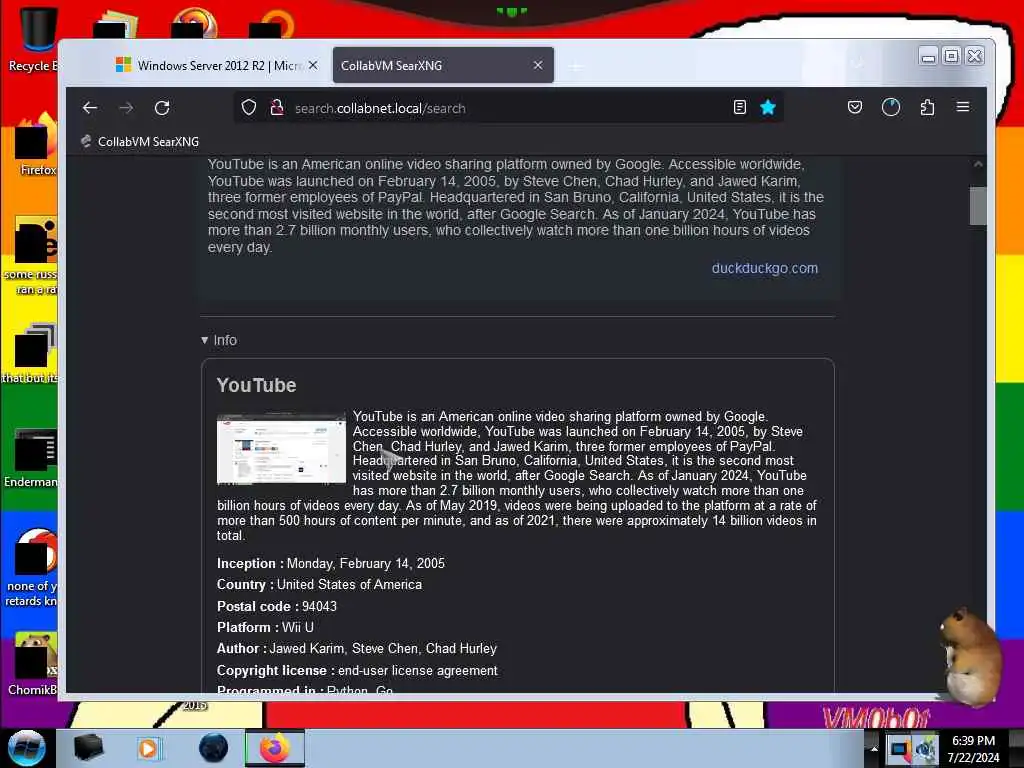This screenshot has width=1024, height=768.
Task: Click the monitor icon in system tray
Action: 900,748
